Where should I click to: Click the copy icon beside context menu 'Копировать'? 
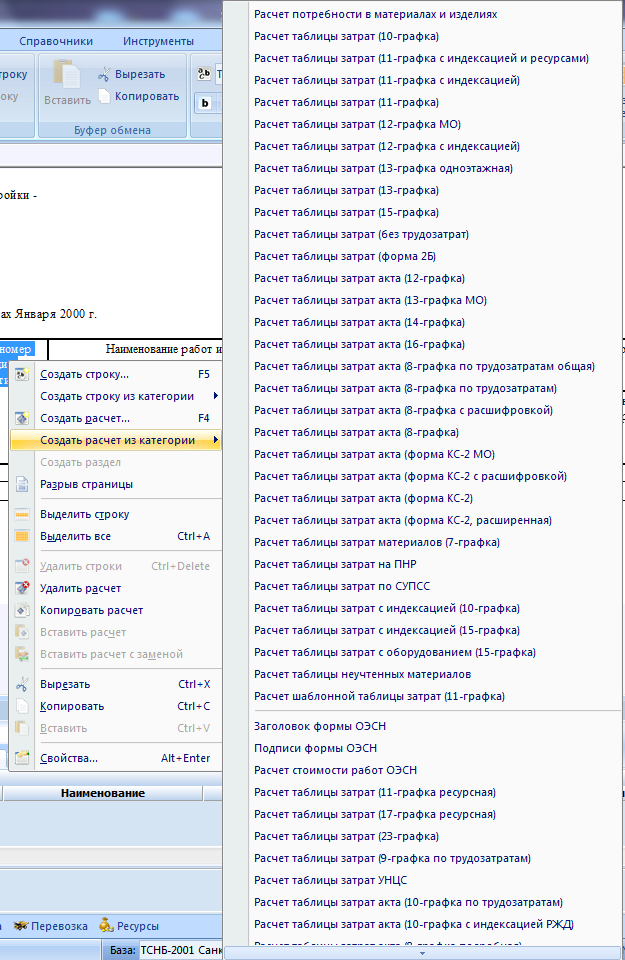click(x=22, y=707)
